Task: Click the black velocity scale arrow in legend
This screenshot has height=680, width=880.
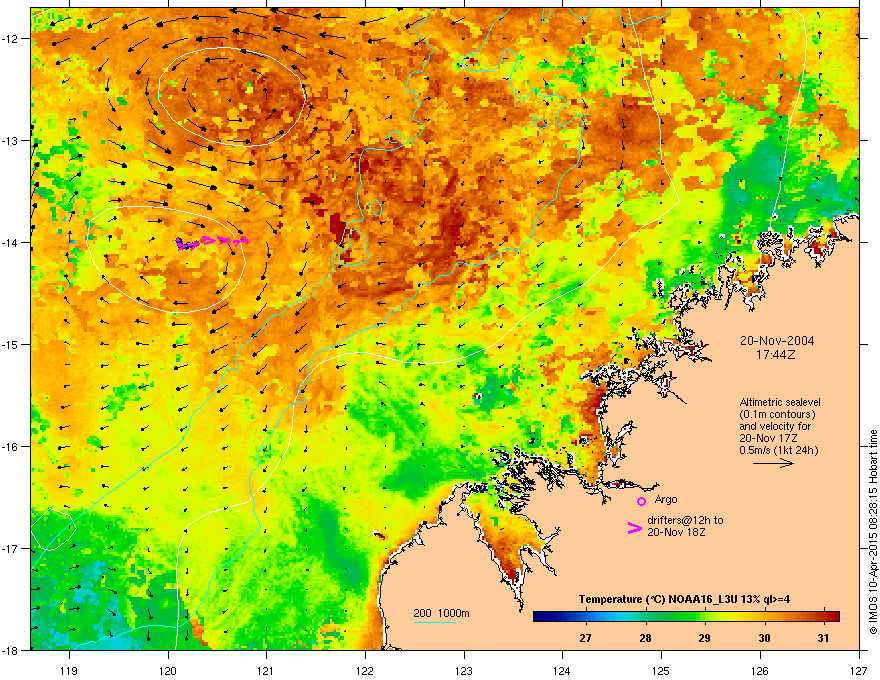Action: tap(773, 463)
